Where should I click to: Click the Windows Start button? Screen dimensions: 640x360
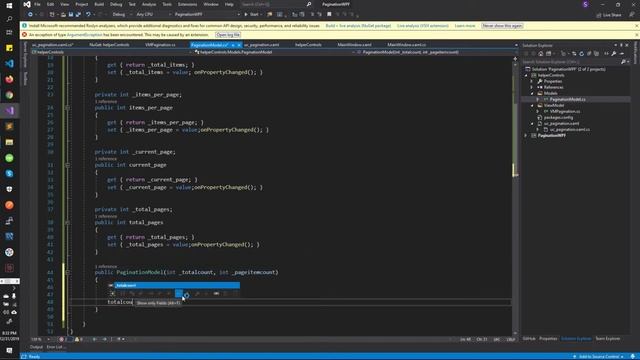(9, 5)
